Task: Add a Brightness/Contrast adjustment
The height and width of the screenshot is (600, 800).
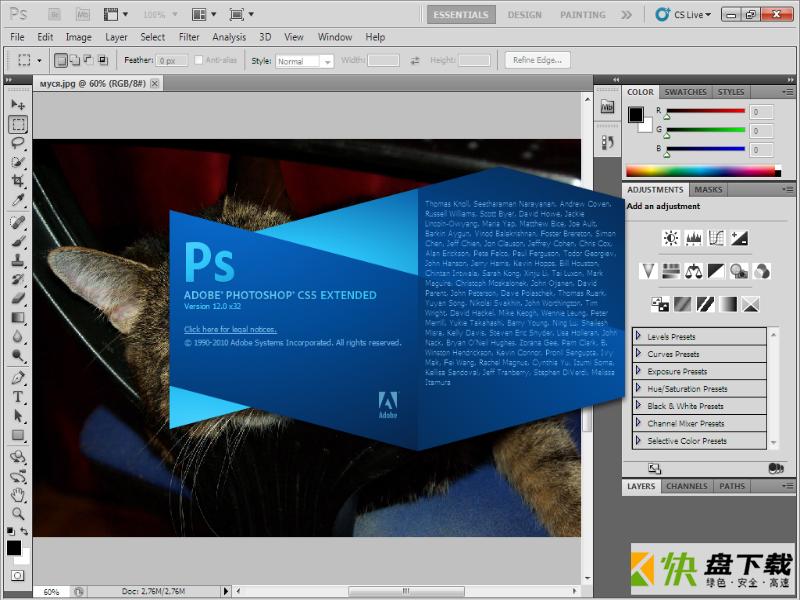Action: click(x=670, y=238)
